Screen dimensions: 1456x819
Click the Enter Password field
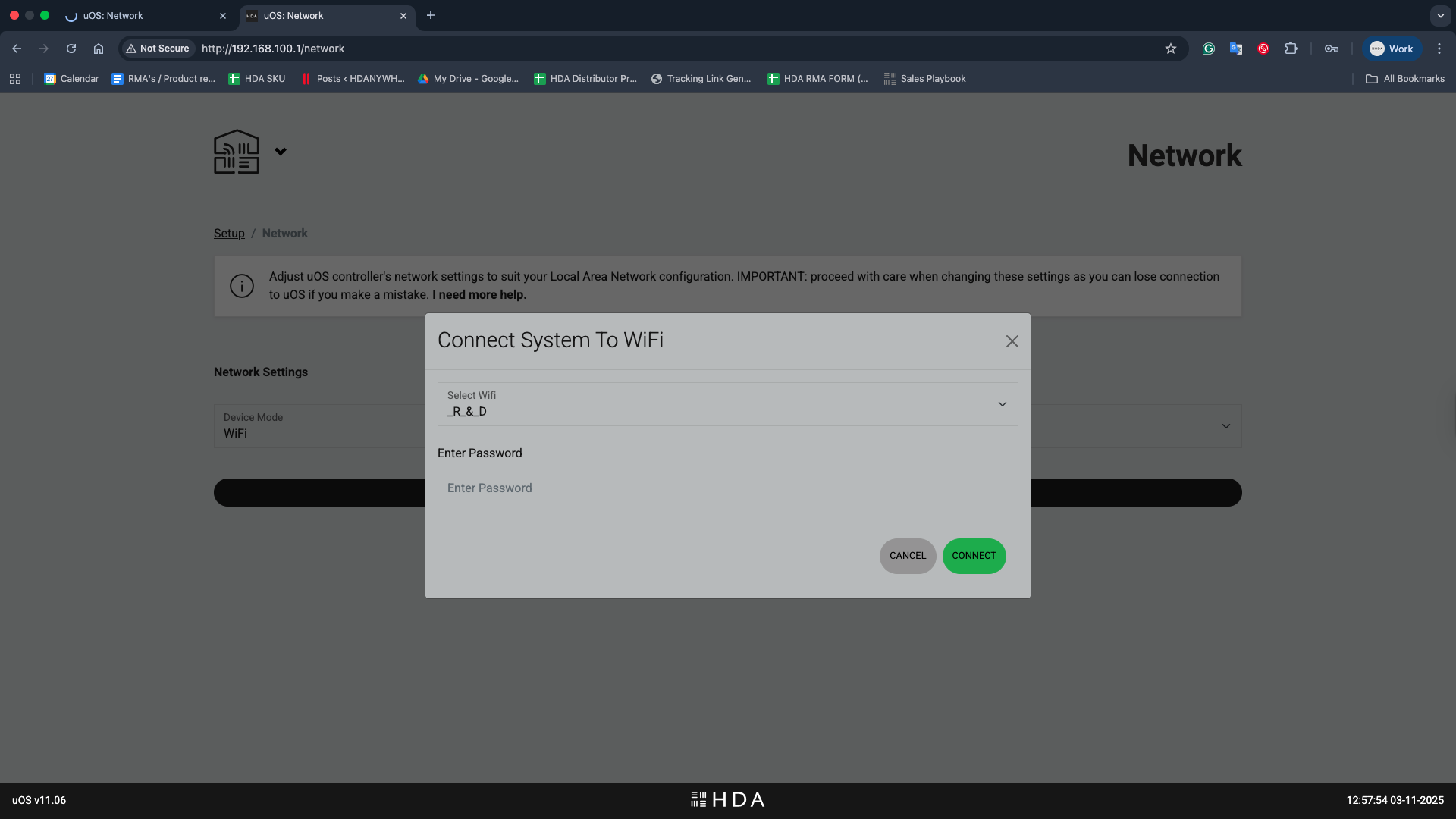(726, 488)
